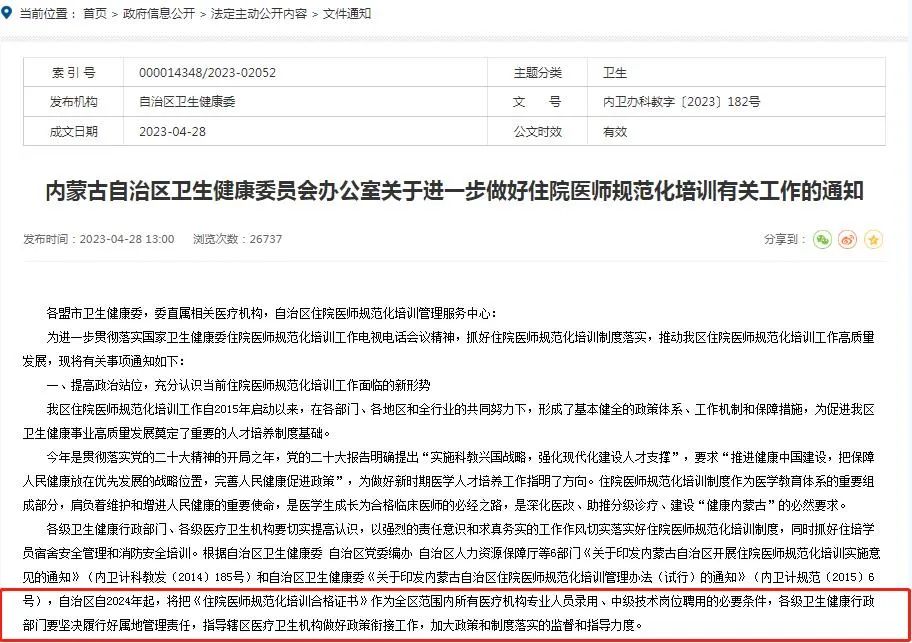Viewport: 912px width, 643px height.
Task: Open 政府信息公开 breadcrumb link
Action: (x=159, y=13)
